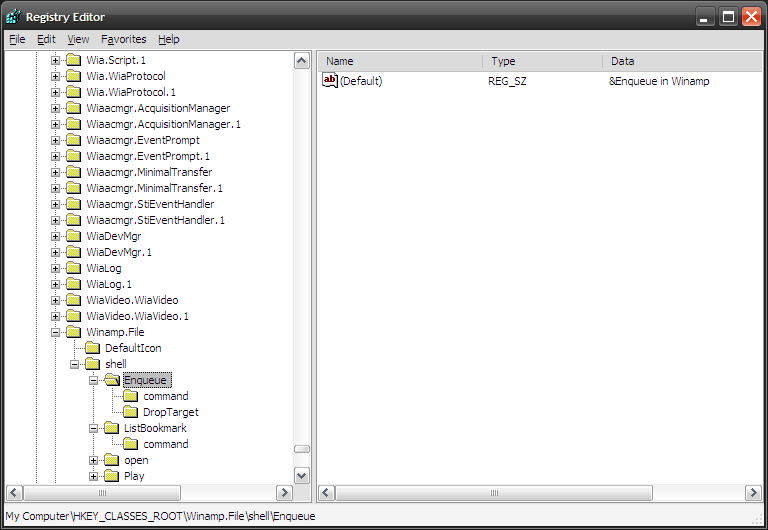Collapse the shell key

tap(74, 364)
